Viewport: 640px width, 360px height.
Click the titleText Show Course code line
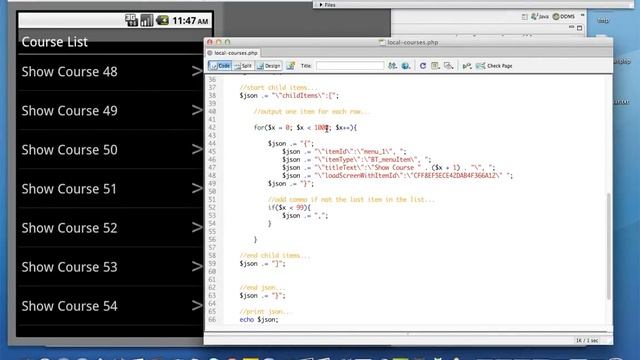coord(389,167)
